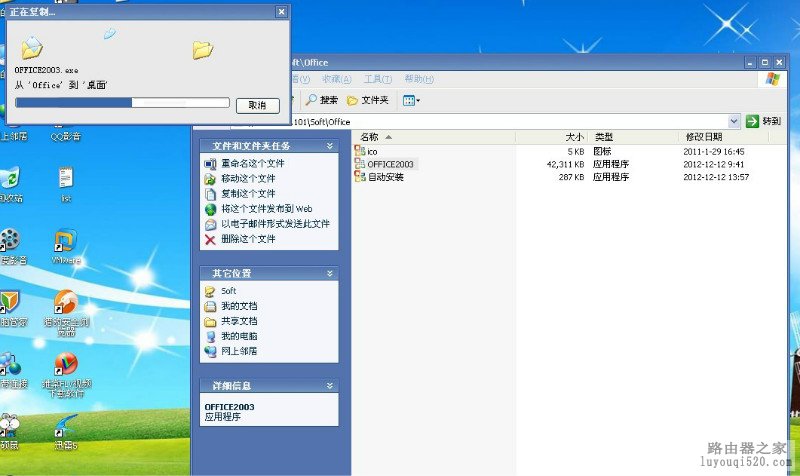Collapse the 详细信息 panel

point(330,386)
